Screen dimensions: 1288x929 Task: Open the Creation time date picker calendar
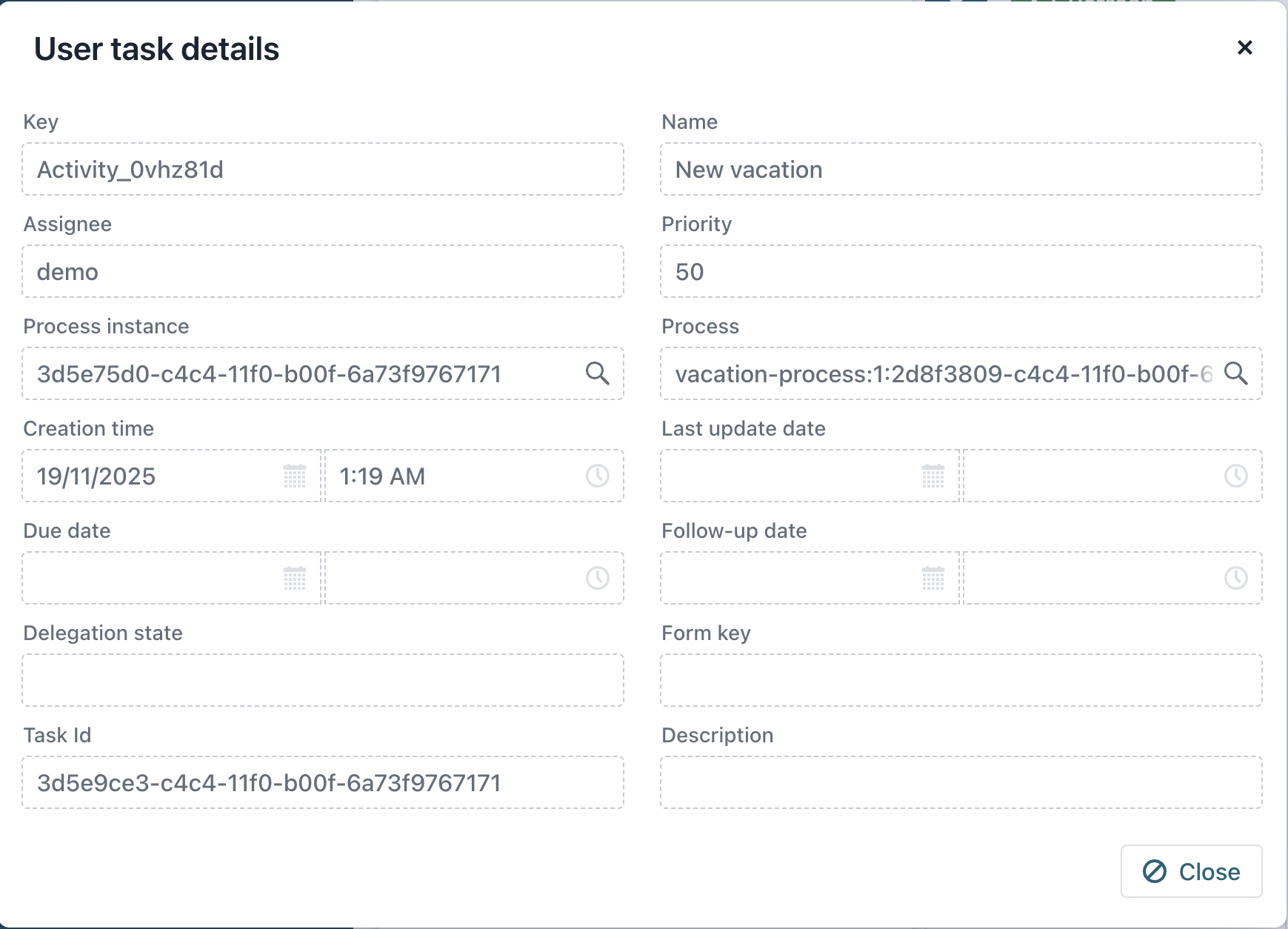point(294,476)
